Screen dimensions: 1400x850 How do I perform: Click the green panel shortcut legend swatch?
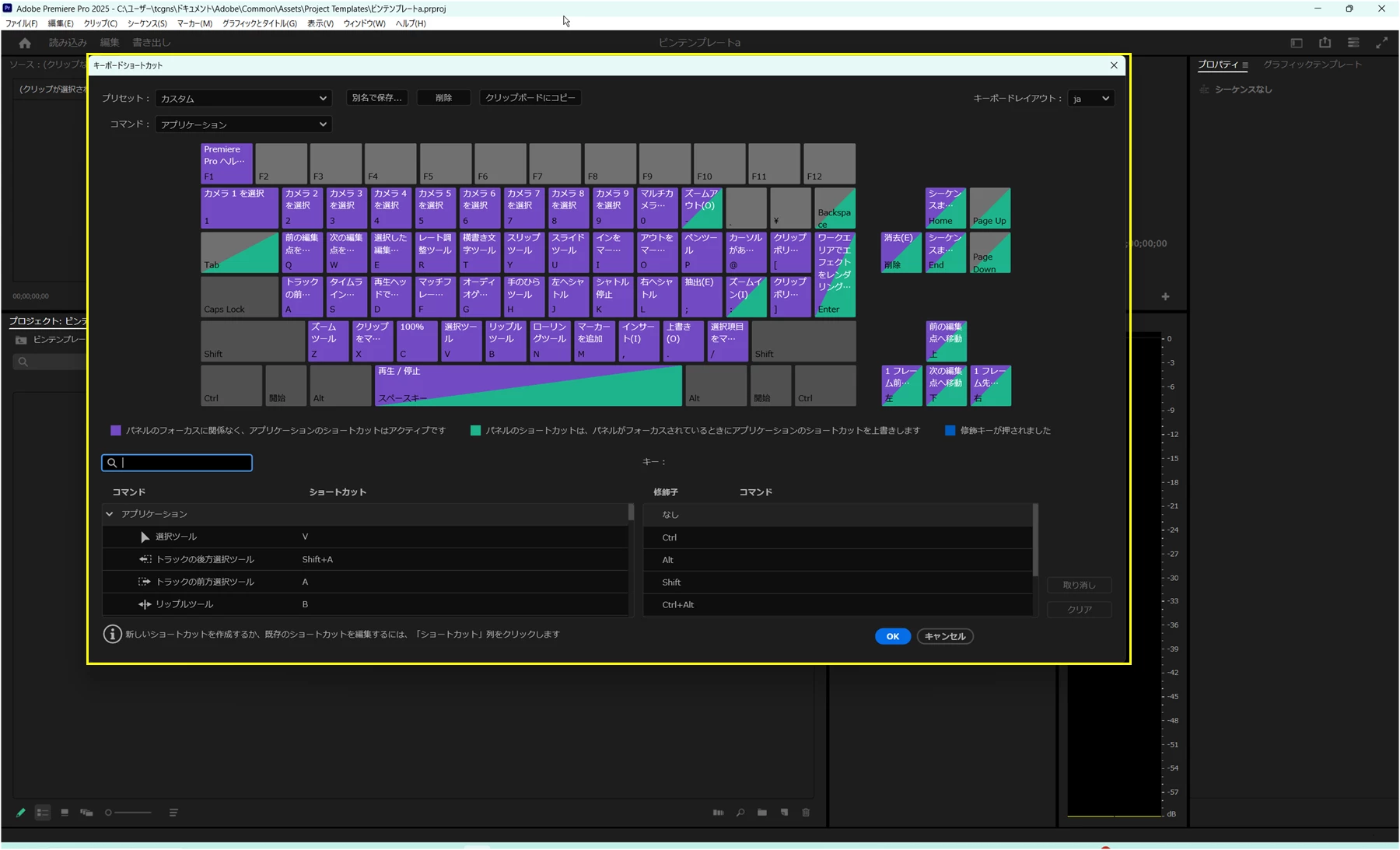point(476,430)
